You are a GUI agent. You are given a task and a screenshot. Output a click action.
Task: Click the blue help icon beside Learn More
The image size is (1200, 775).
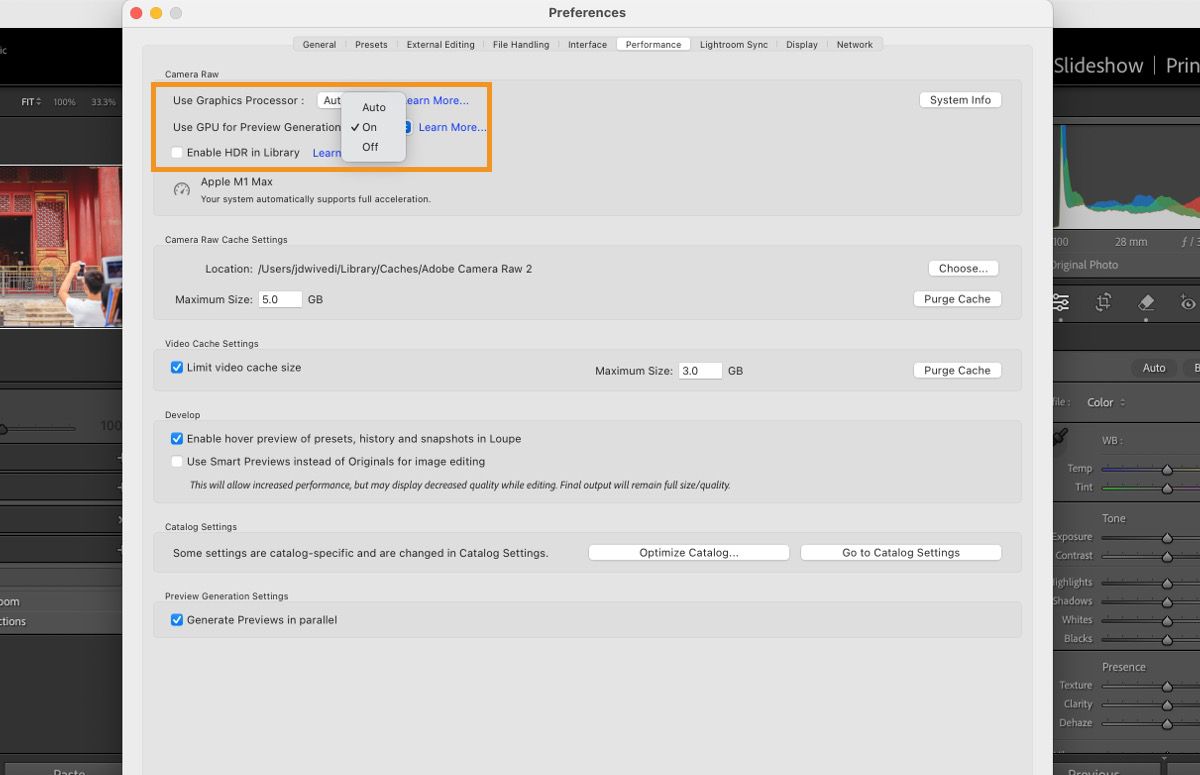click(408, 127)
